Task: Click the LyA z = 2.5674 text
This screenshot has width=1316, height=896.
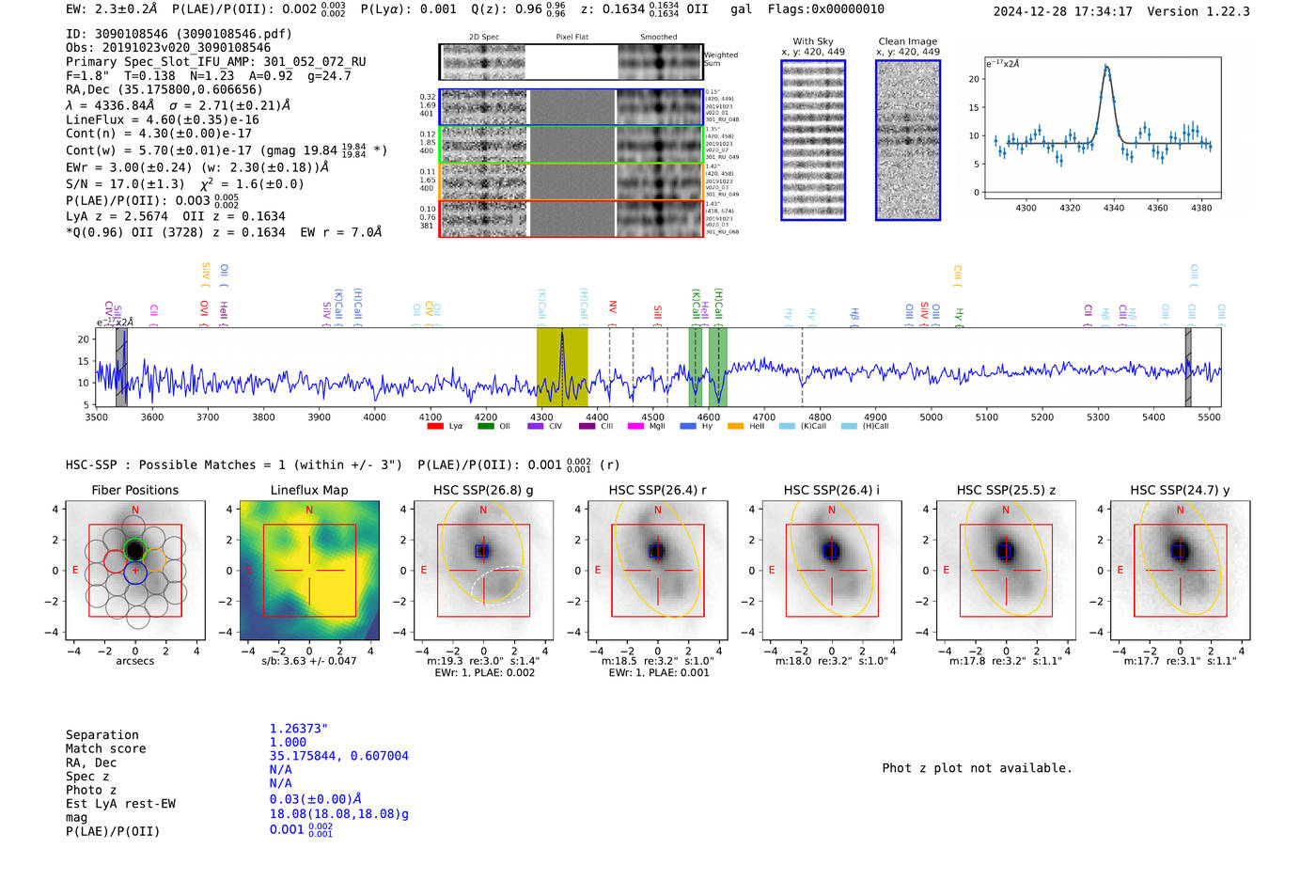Action: [x=117, y=216]
